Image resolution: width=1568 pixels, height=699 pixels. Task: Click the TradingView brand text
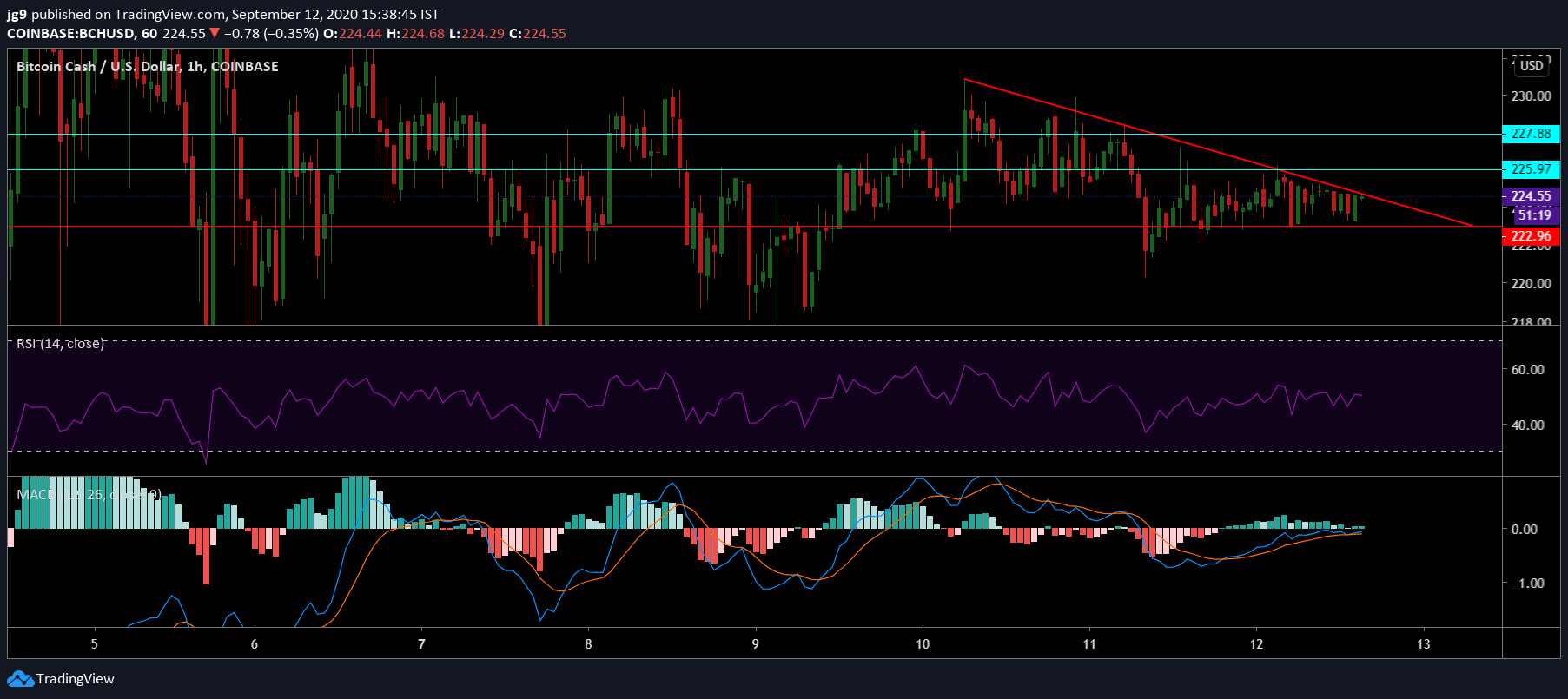click(x=76, y=679)
